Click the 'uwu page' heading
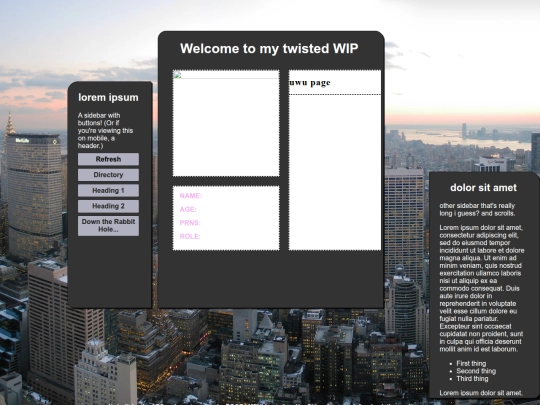This screenshot has width=540, height=405. 309,83
